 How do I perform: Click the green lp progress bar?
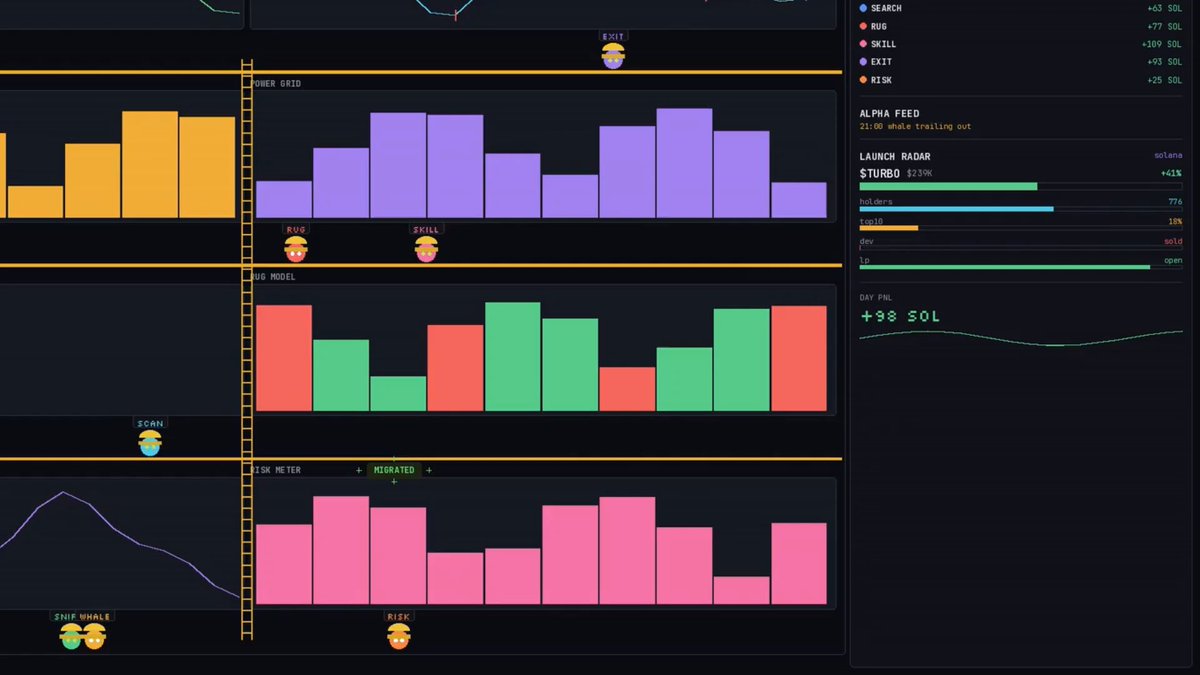1005,267
